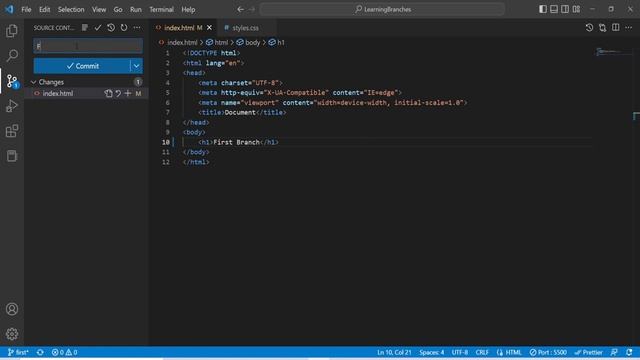Open the Go menu
Screen dimensions: 640x360
[x=118, y=9]
